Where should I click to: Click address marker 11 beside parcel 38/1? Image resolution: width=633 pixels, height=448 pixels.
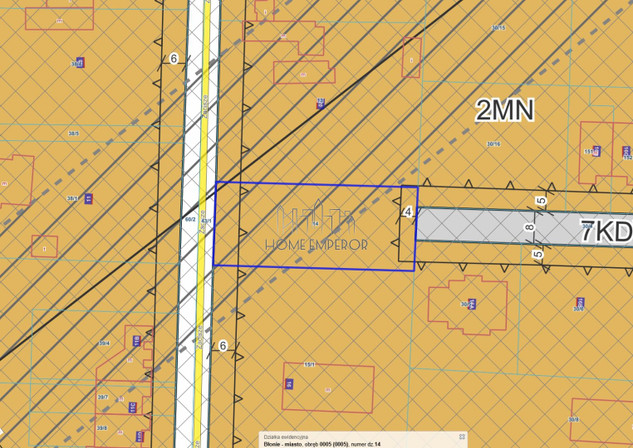pos(88,199)
